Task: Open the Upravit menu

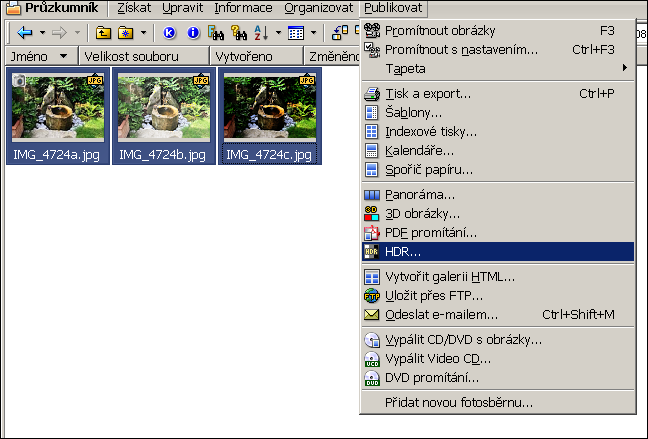Action: click(x=183, y=8)
